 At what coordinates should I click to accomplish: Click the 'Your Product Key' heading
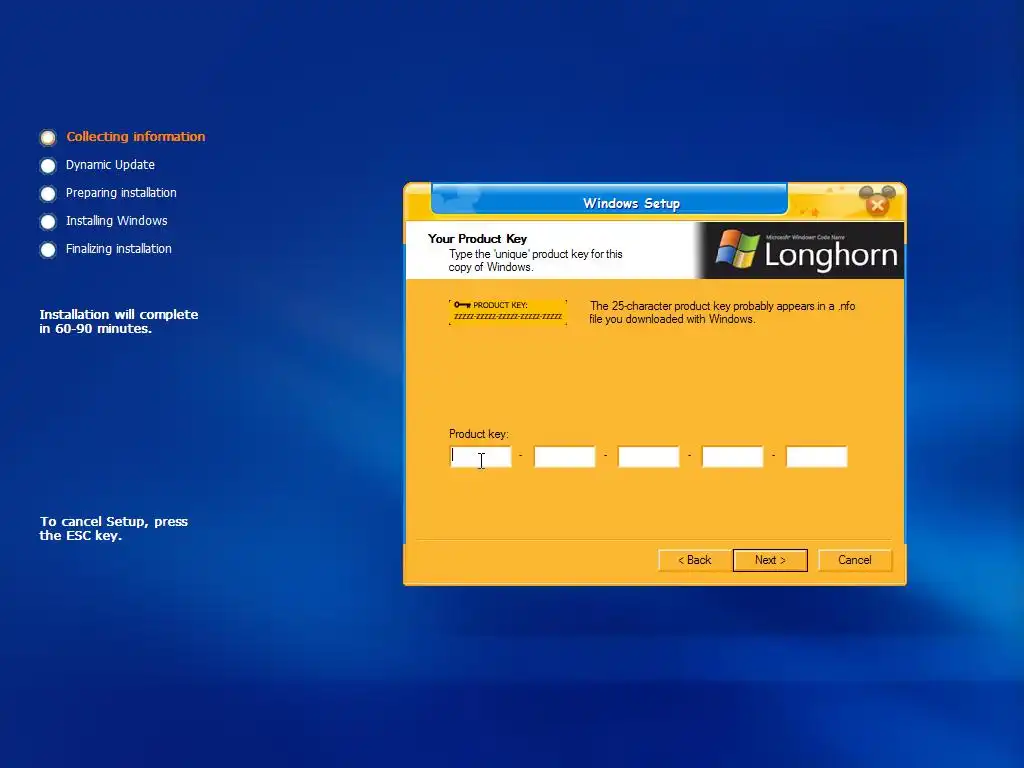477,238
